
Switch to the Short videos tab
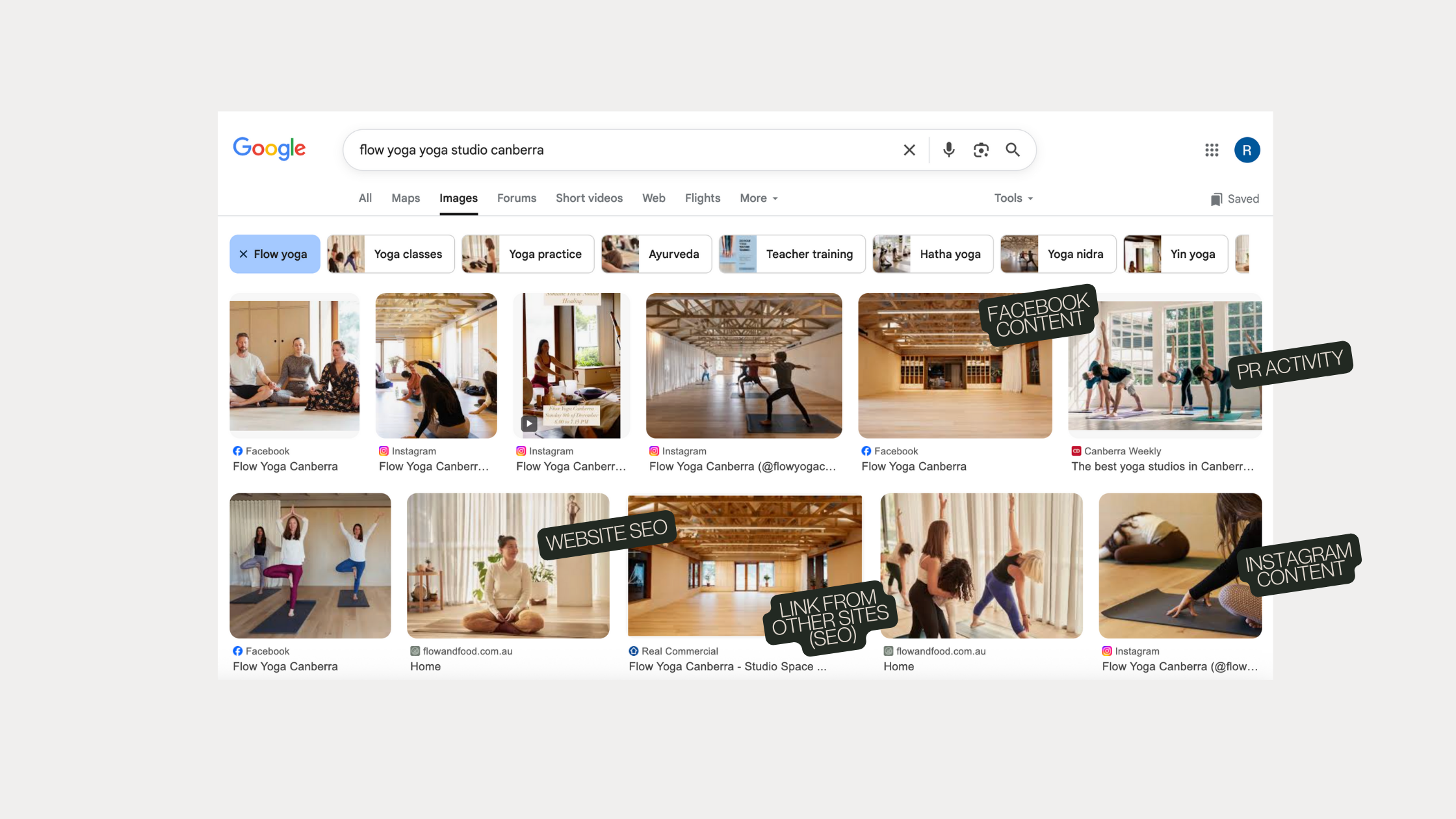pyautogui.click(x=588, y=198)
